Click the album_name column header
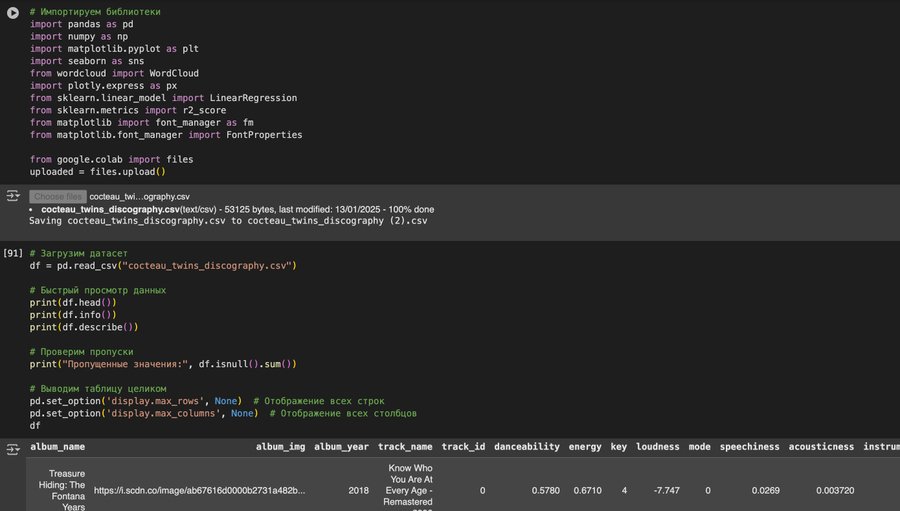 (57, 446)
